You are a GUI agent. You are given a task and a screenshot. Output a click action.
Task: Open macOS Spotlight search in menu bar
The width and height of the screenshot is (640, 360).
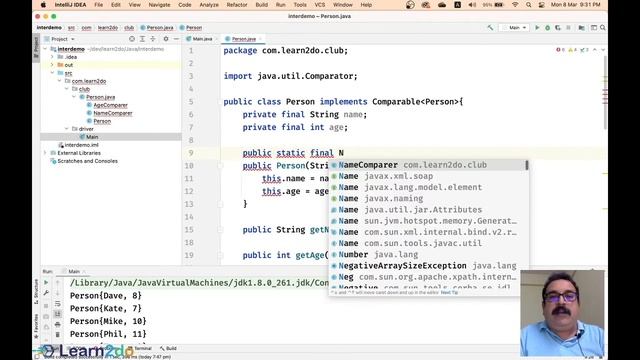click(x=529, y=5)
